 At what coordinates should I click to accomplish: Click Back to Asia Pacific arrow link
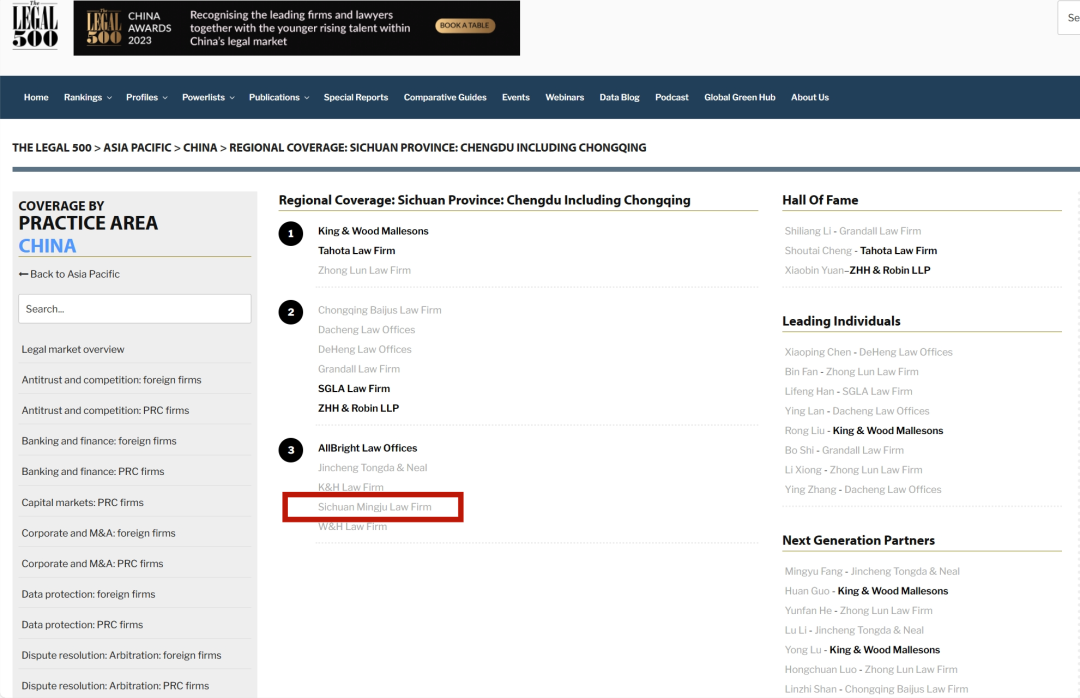click(x=69, y=274)
